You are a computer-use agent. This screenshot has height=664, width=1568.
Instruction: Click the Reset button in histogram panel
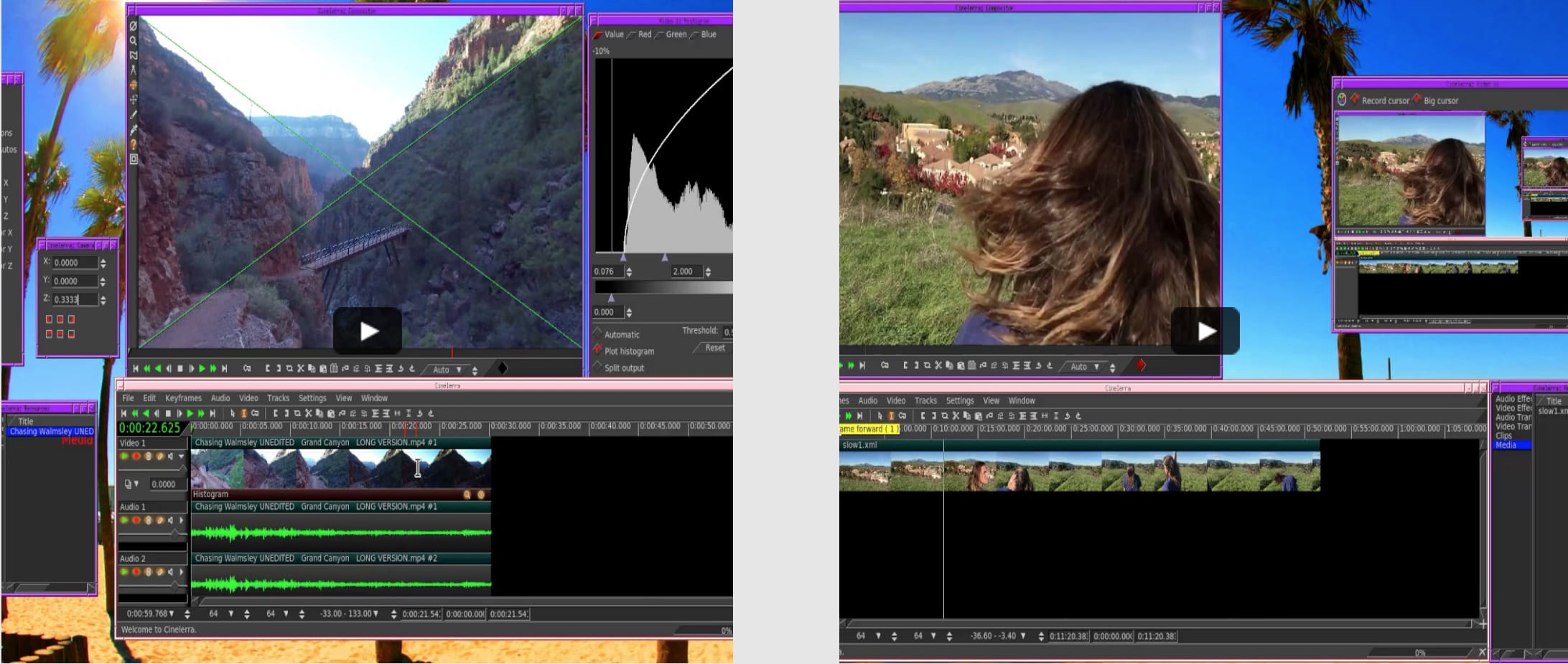pyautogui.click(x=714, y=348)
